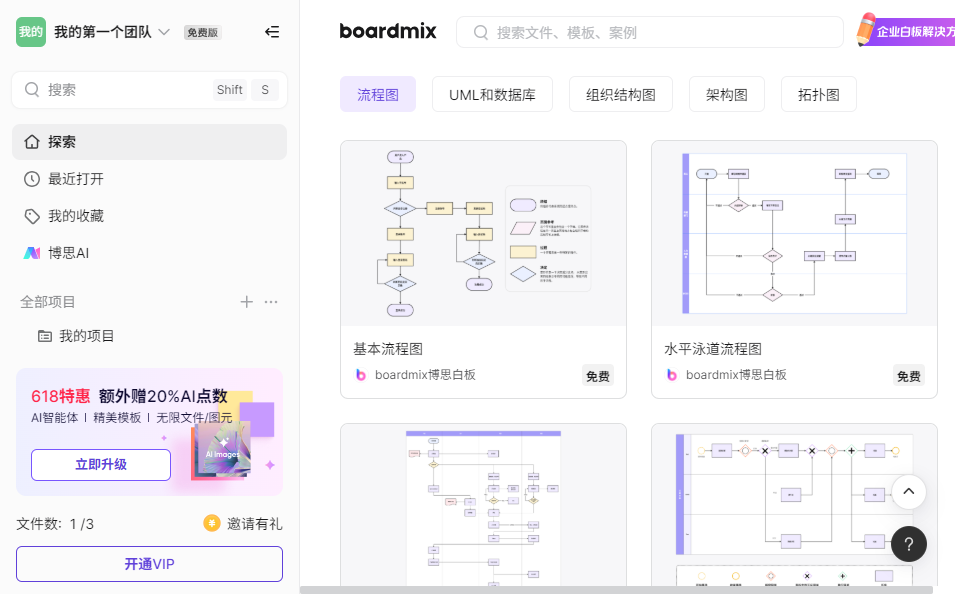Click the pencil icon on enterprise banner
The width and height of the screenshot is (955, 594).
[x=865, y=29]
